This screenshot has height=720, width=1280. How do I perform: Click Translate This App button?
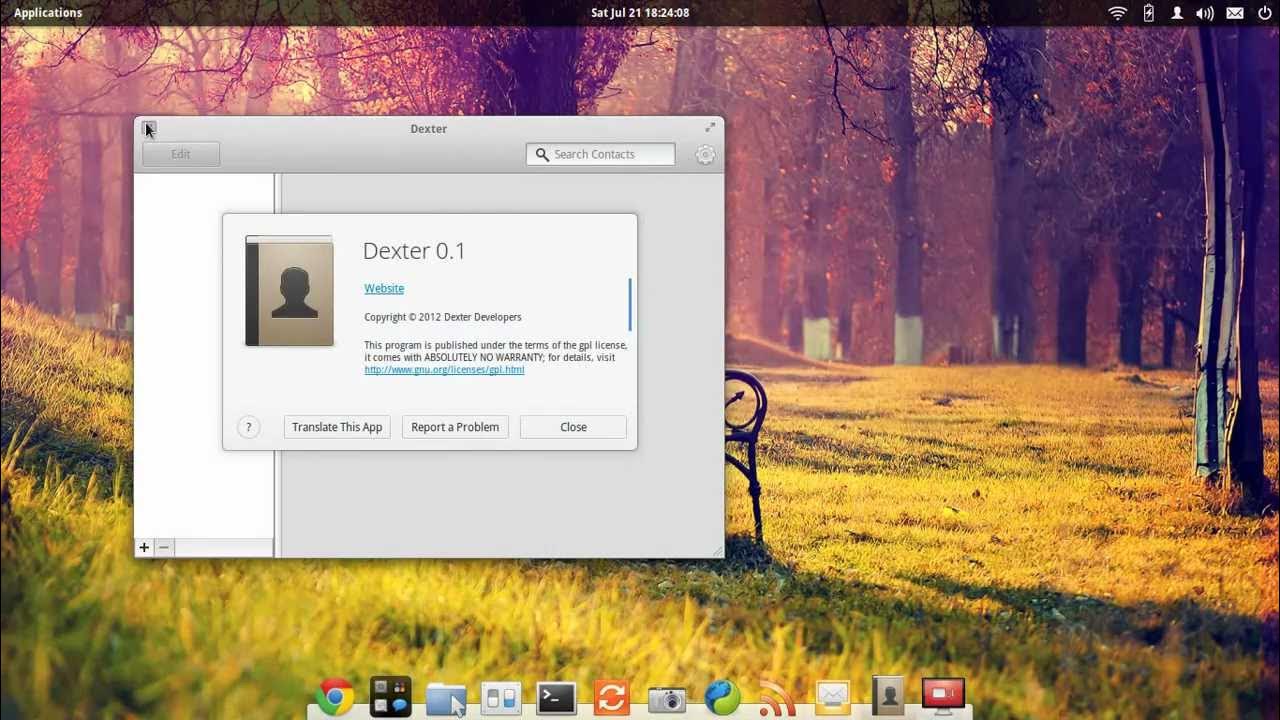click(337, 427)
